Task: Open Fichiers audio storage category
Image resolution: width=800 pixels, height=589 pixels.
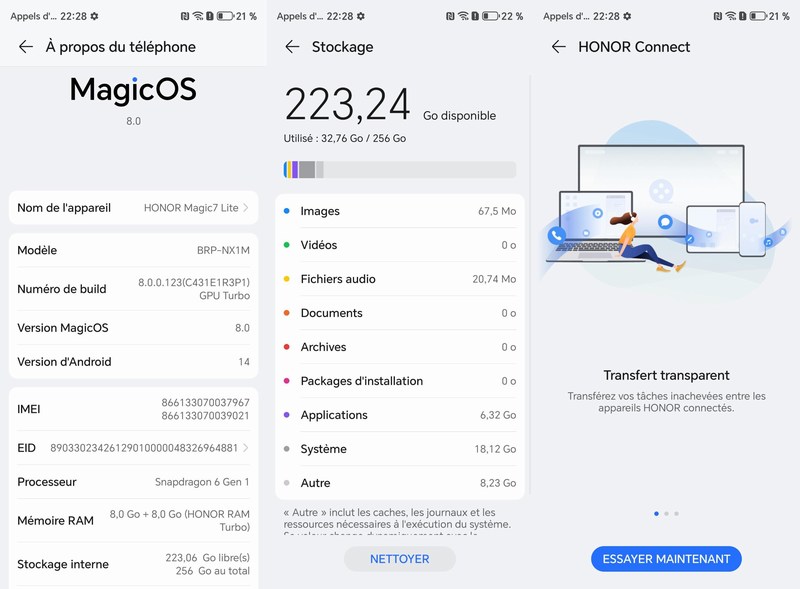Action: [400, 279]
